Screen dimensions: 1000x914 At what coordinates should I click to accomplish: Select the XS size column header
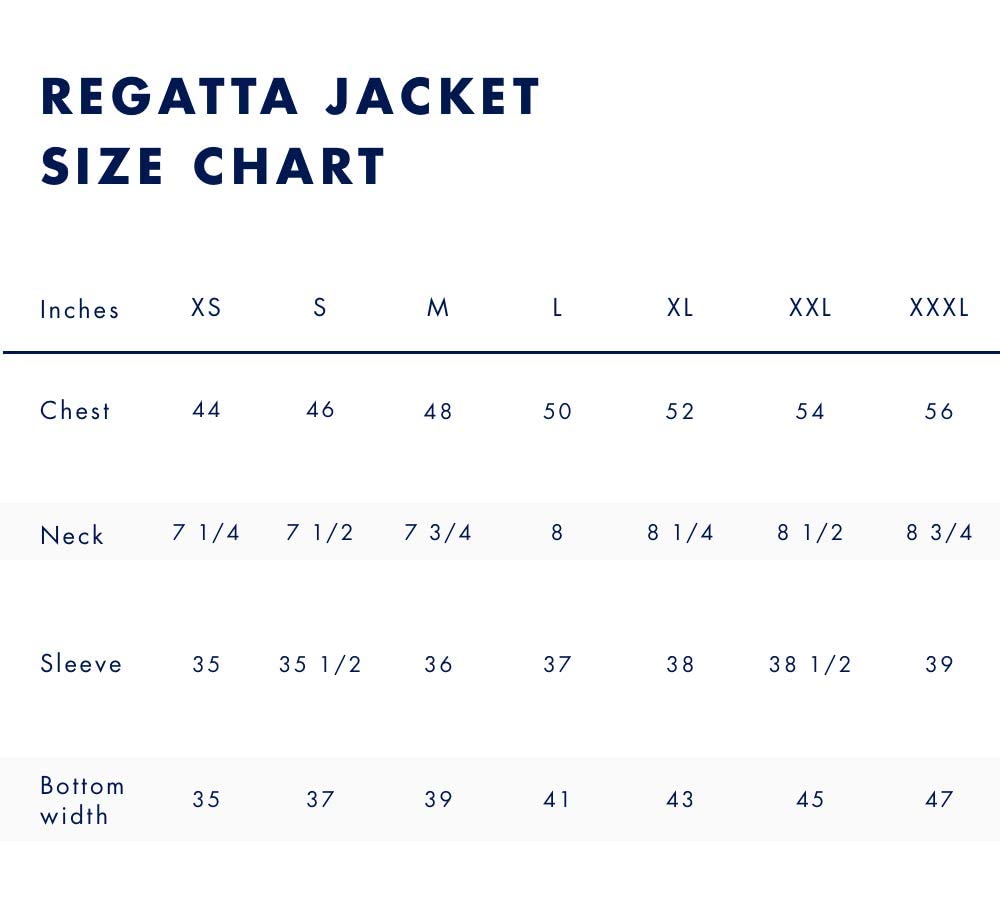pyautogui.click(x=206, y=308)
